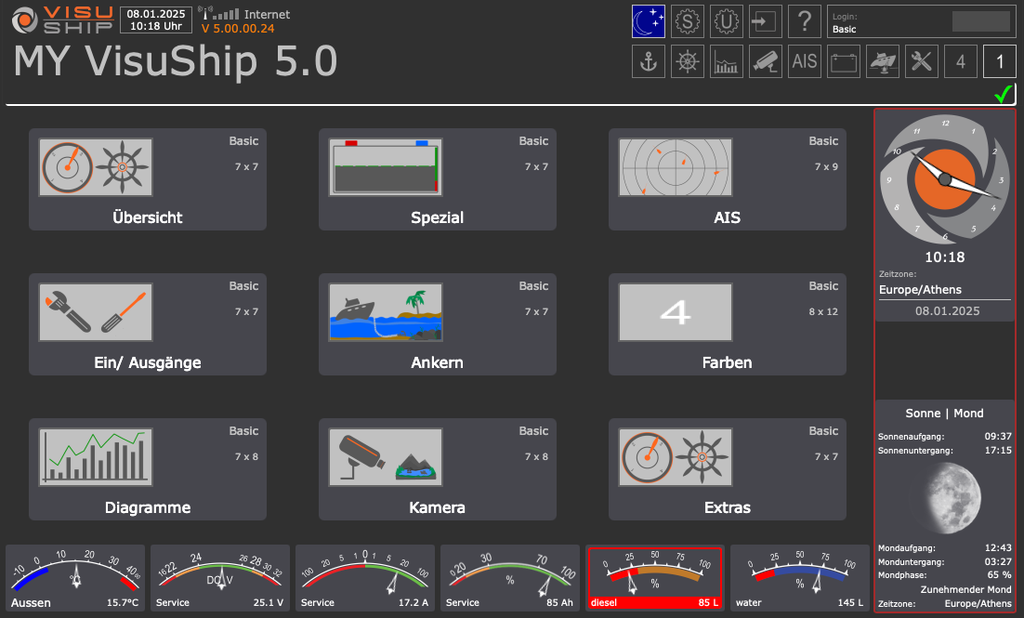This screenshot has height=618, width=1024.
Task: Click the anchor icon in the toolbar
Action: tap(648, 61)
